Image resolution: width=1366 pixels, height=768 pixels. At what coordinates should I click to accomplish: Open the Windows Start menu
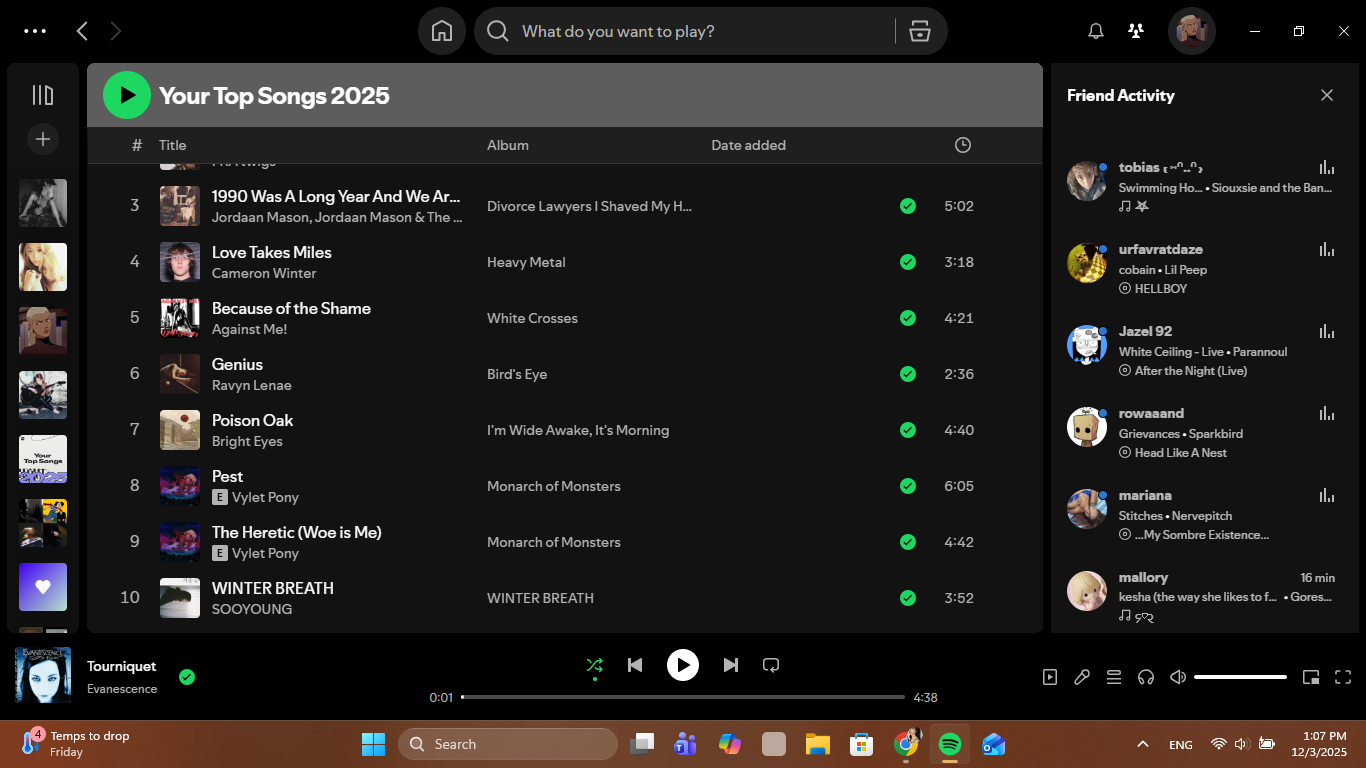[373, 744]
